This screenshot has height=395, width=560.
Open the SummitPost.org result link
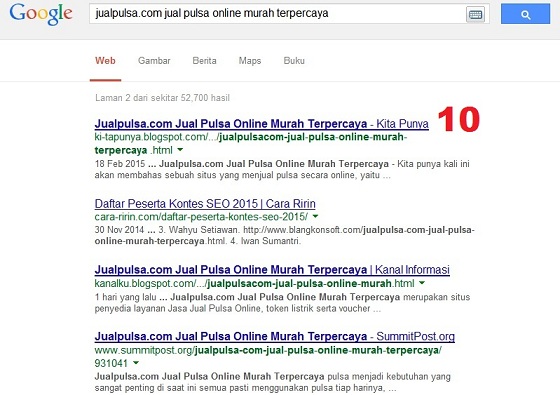coord(275,336)
